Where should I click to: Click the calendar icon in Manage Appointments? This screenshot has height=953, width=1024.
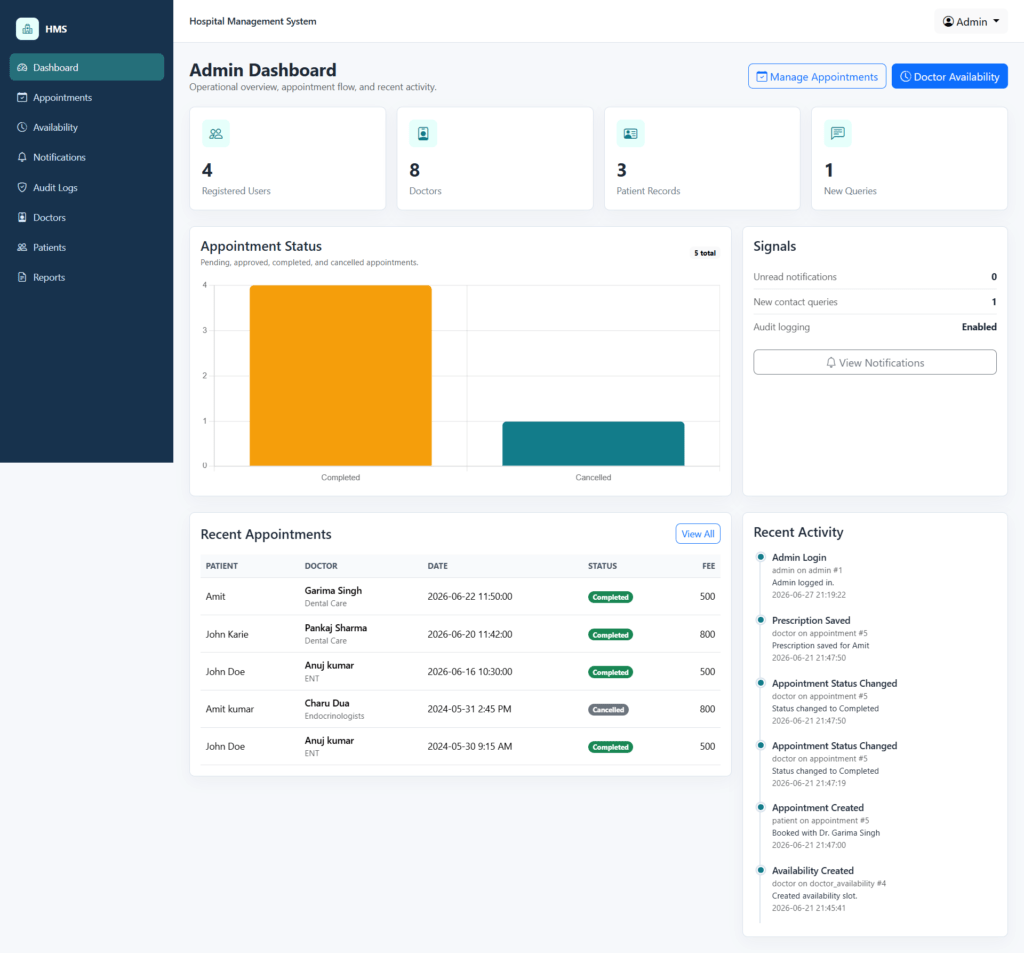point(761,77)
